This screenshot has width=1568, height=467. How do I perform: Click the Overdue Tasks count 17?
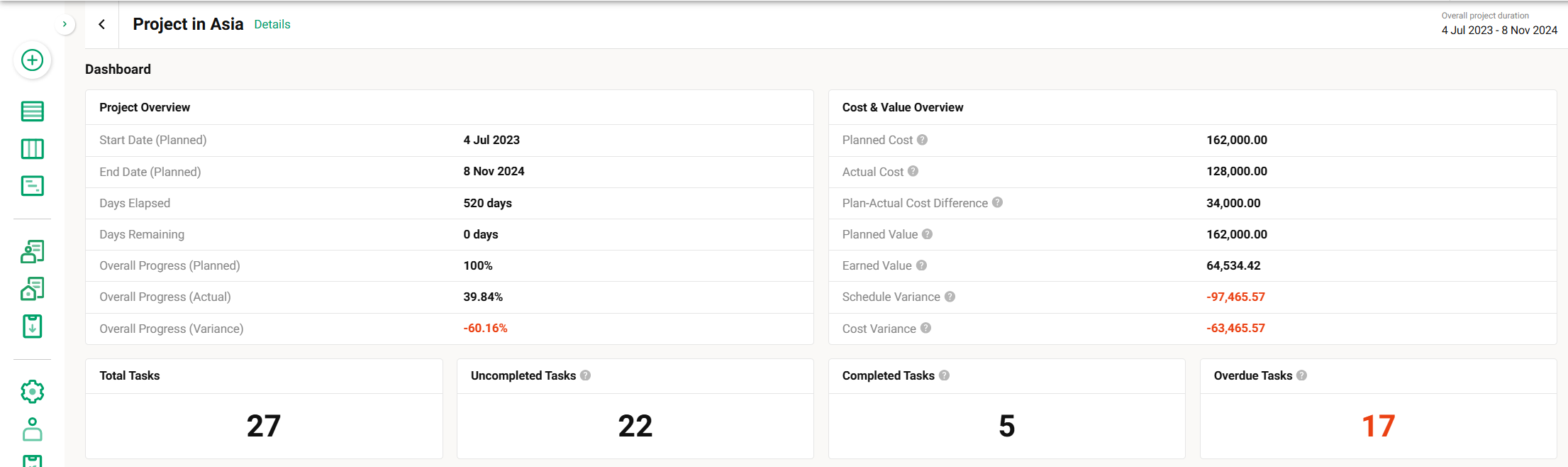[x=1378, y=426]
